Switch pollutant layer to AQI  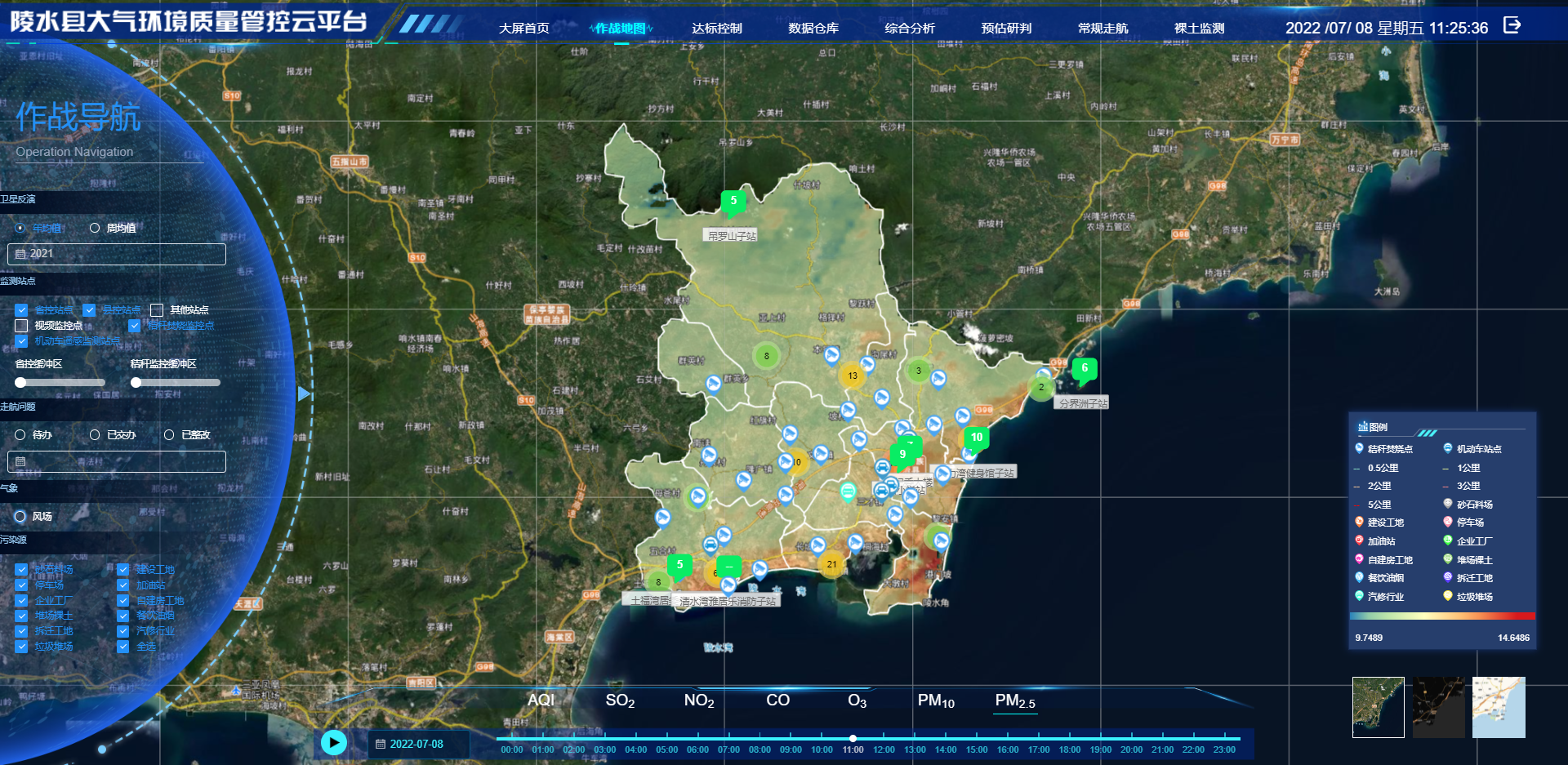click(541, 700)
